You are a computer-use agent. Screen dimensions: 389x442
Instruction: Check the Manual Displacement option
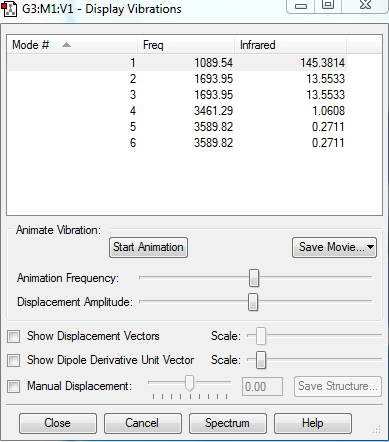(x=14, y=386)
